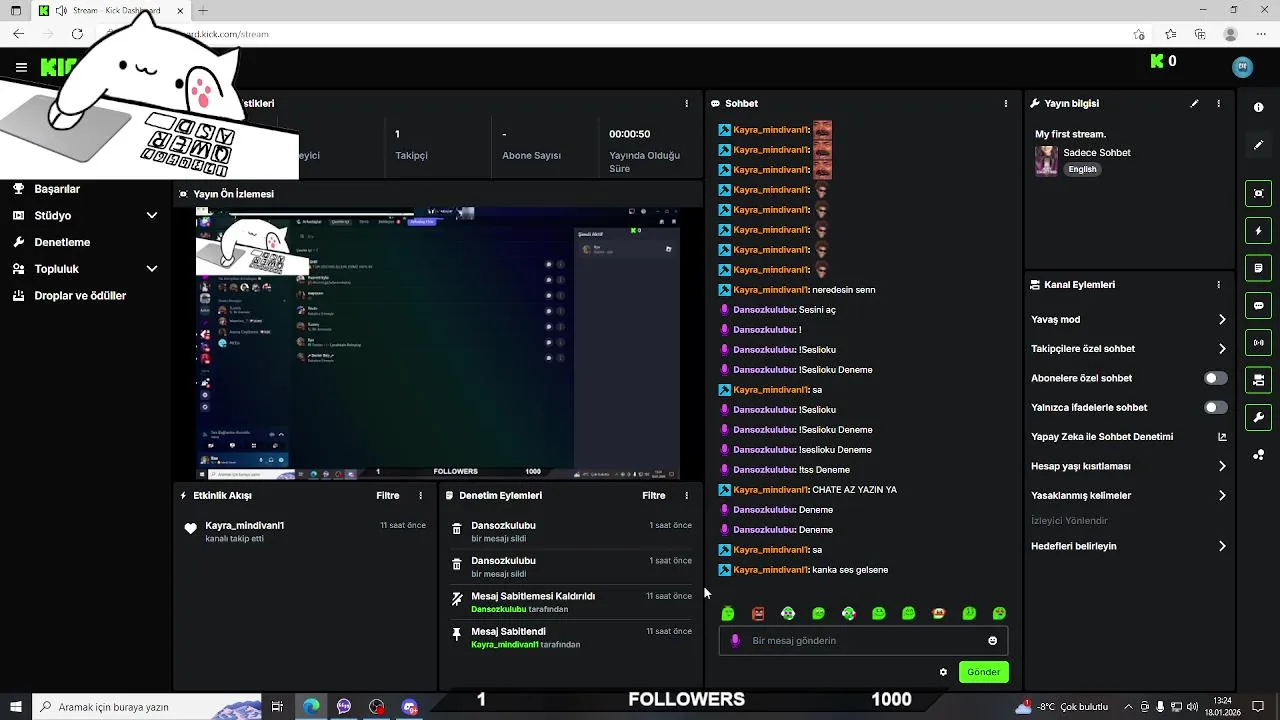Viewport: 1280px width, 720px height.
Task: Open Windows Start menu
Action: (15, 707)
